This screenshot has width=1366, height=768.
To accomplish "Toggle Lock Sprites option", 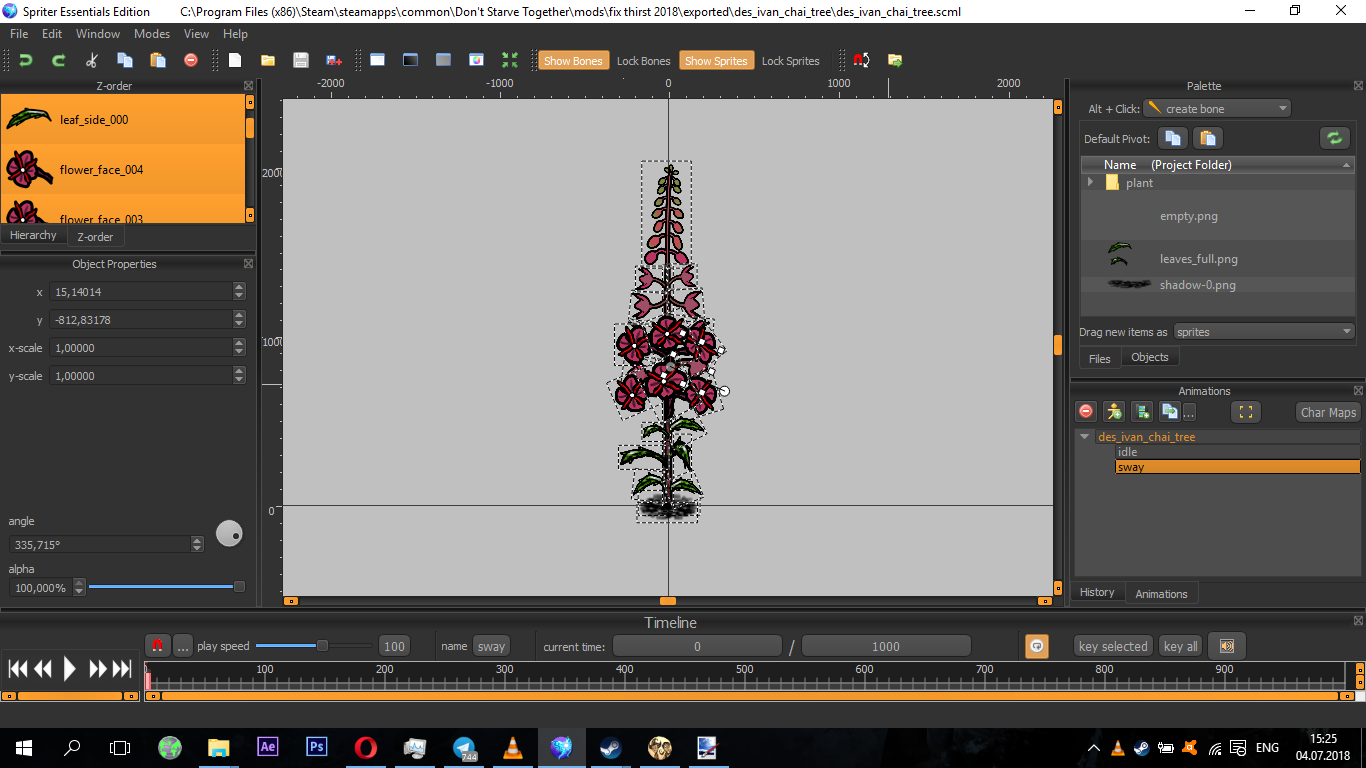I will coord(790,61).
